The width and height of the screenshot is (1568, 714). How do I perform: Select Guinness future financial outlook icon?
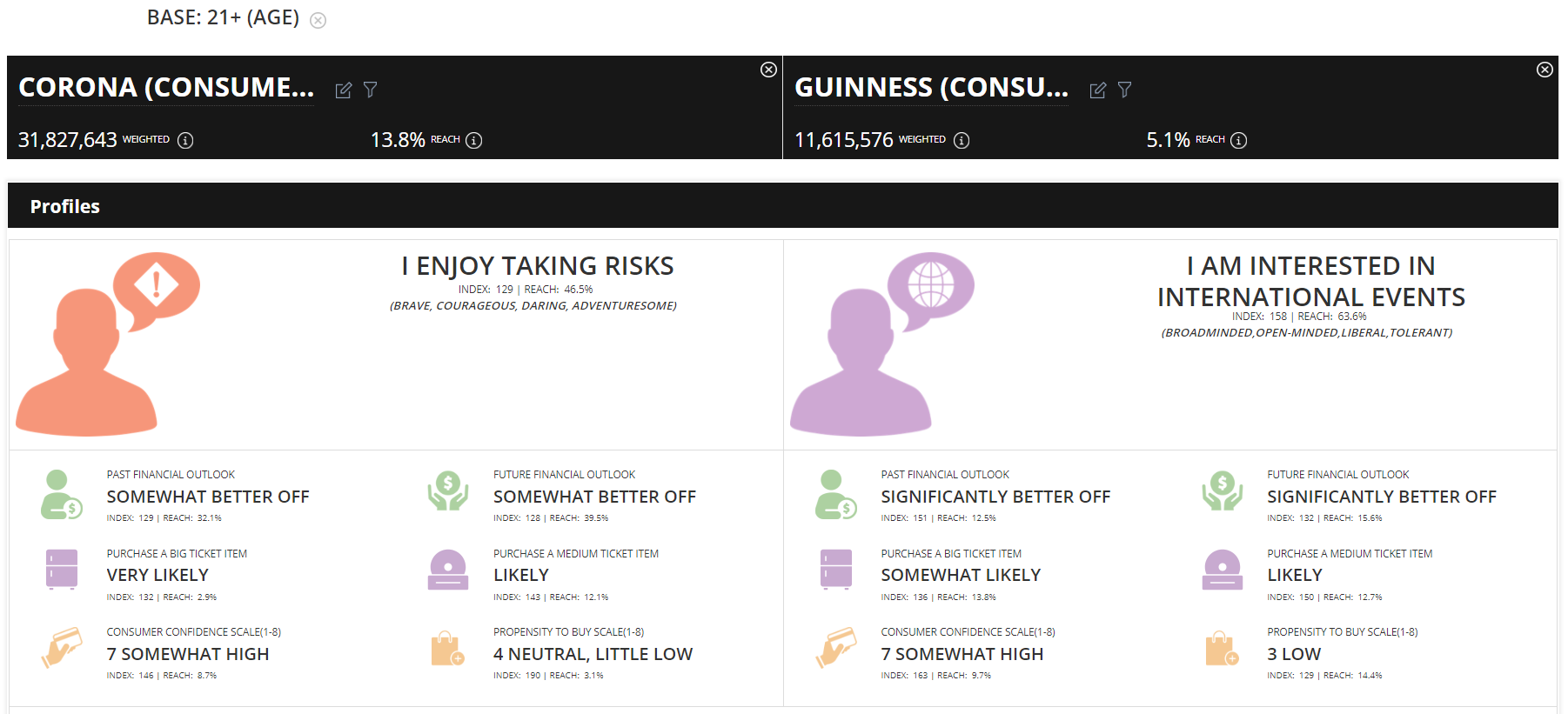click(x=1223, y=491)
